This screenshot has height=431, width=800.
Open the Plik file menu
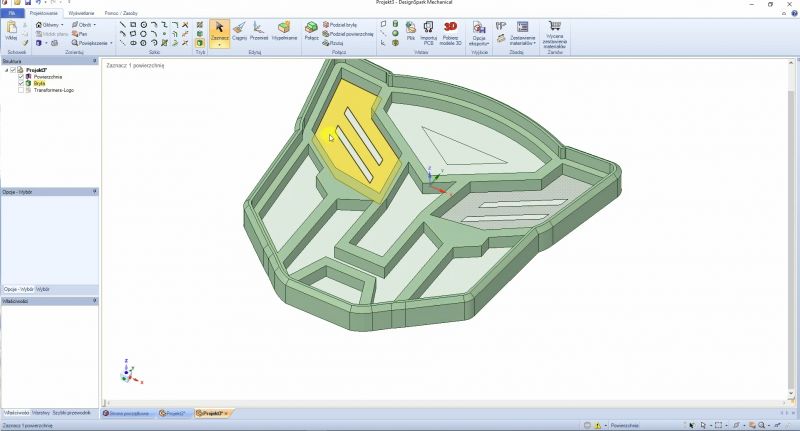(12, 13)
